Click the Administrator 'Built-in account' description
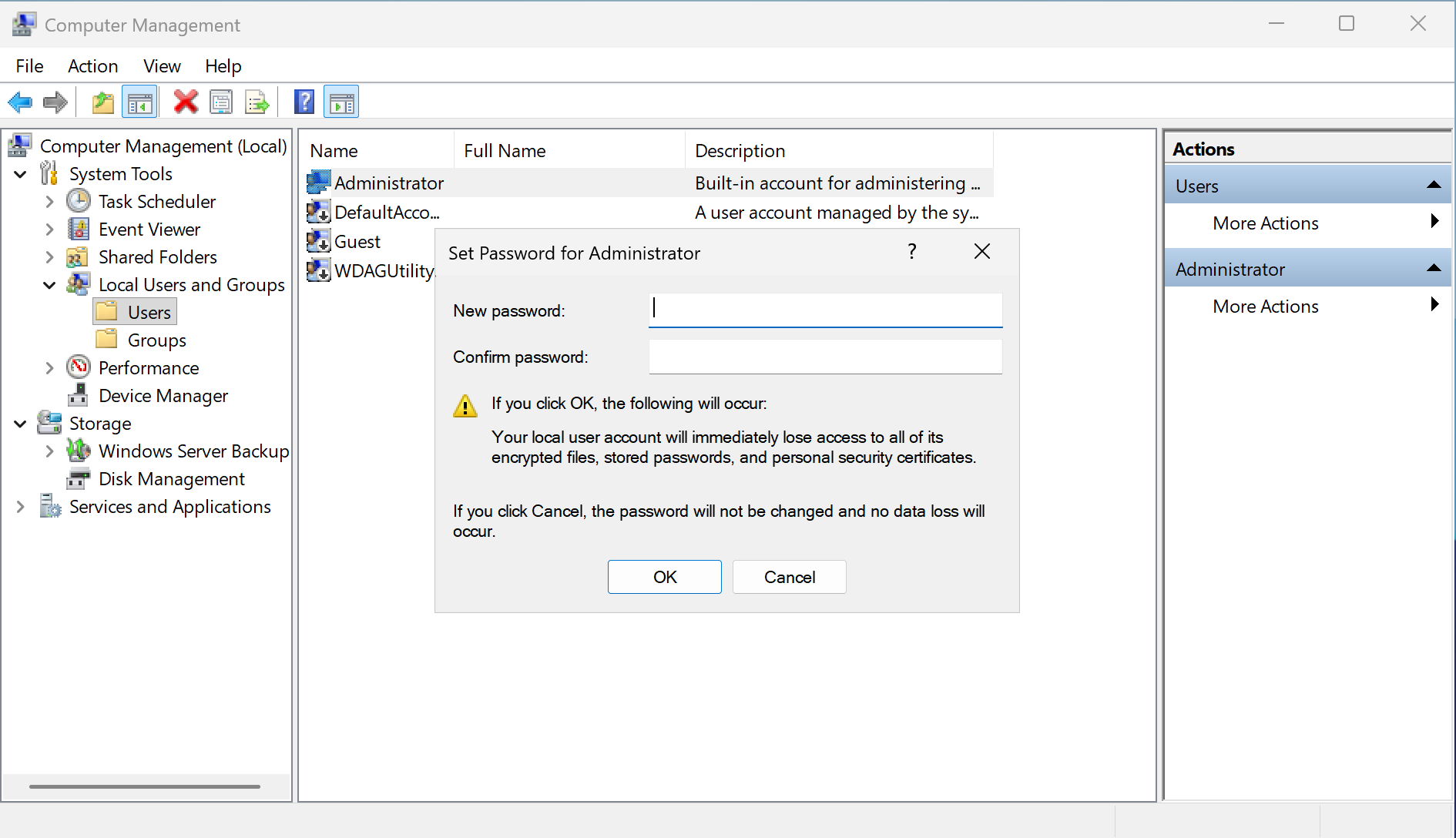The image size is (1456, 838). 837,183
